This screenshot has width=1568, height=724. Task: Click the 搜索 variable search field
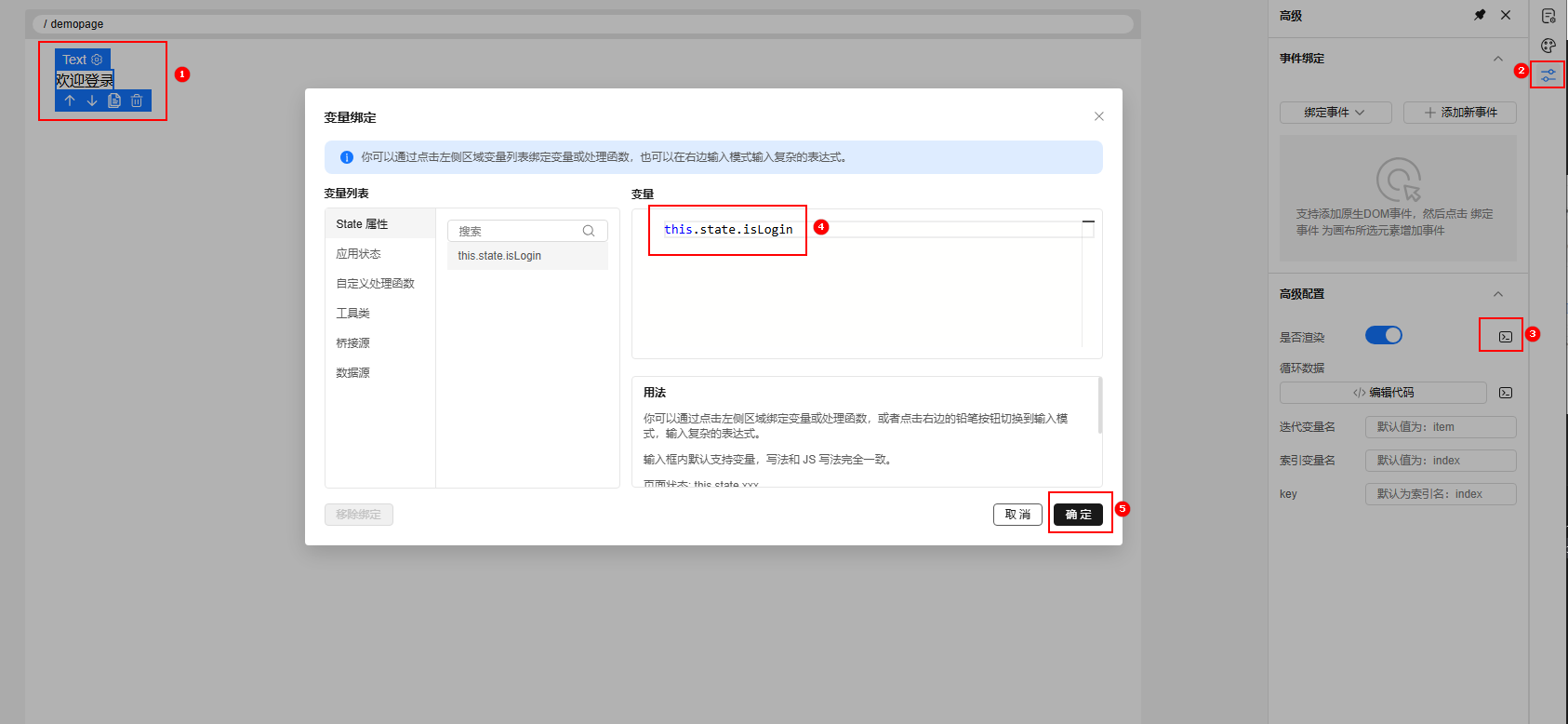(x=517, y=231)
